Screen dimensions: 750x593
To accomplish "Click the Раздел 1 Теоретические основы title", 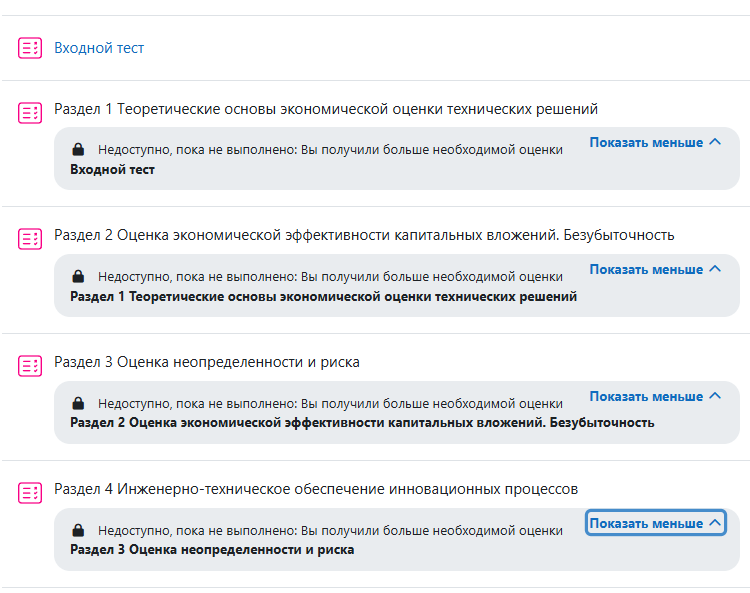I will [326, 109].
